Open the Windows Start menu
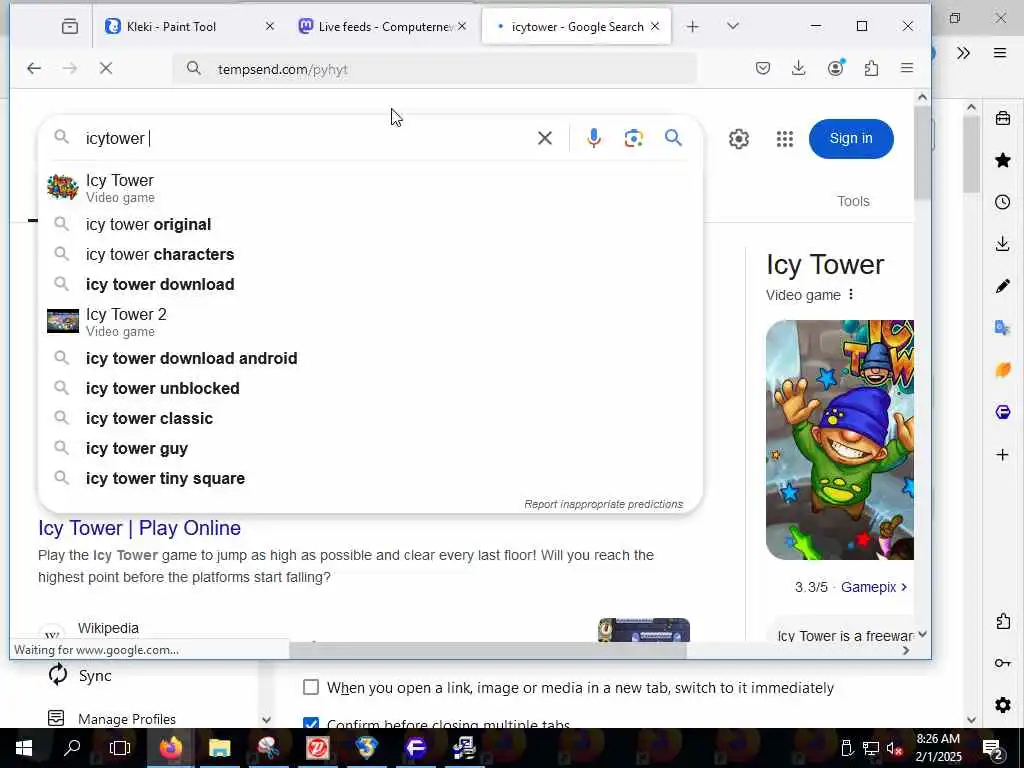 coord(24,748)
